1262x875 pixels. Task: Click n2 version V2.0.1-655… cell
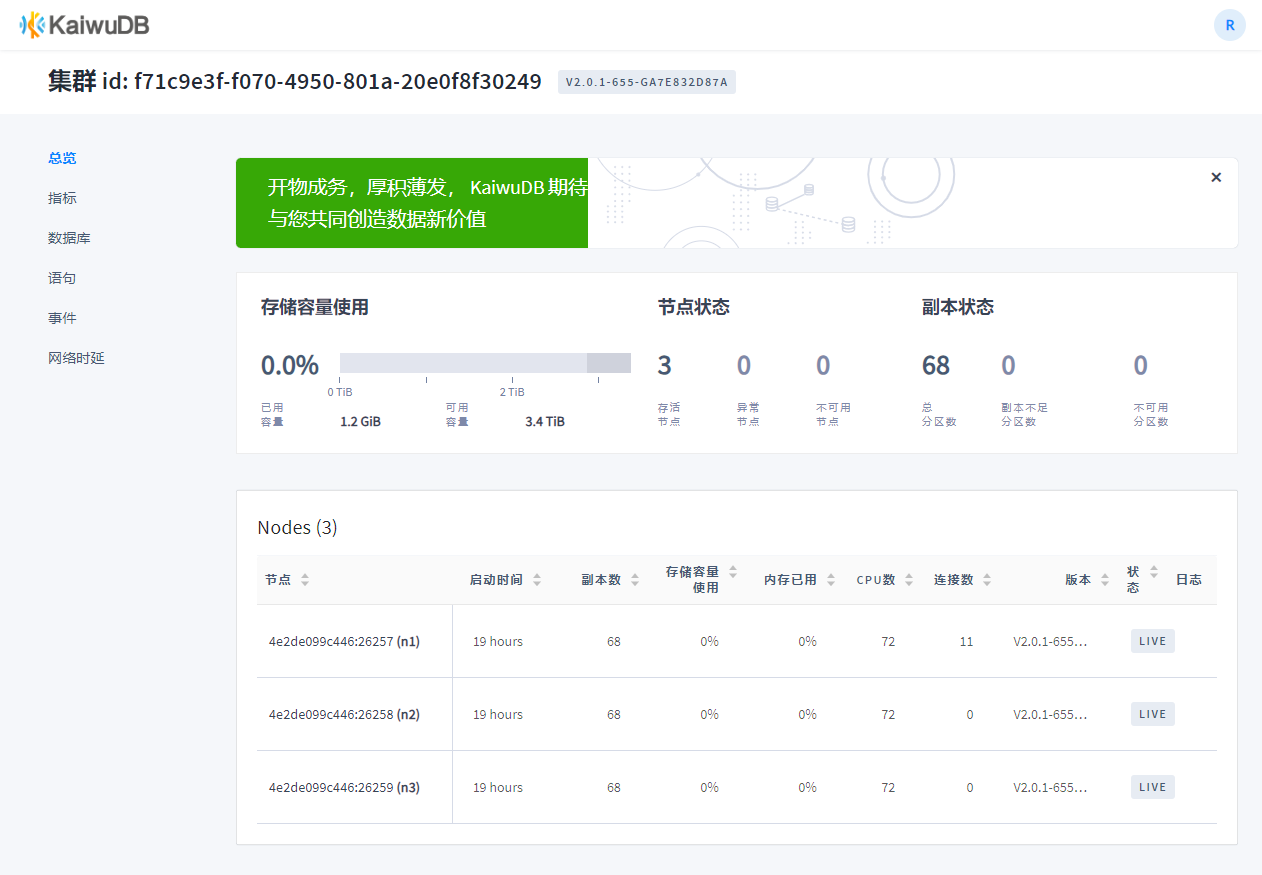pyautogui.click(x=1050, y=714)
